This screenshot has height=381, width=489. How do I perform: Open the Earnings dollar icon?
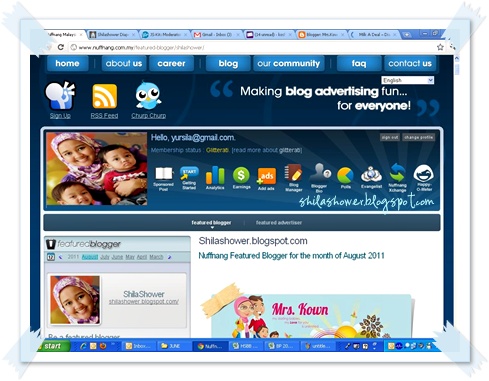(x=241, y=175)
